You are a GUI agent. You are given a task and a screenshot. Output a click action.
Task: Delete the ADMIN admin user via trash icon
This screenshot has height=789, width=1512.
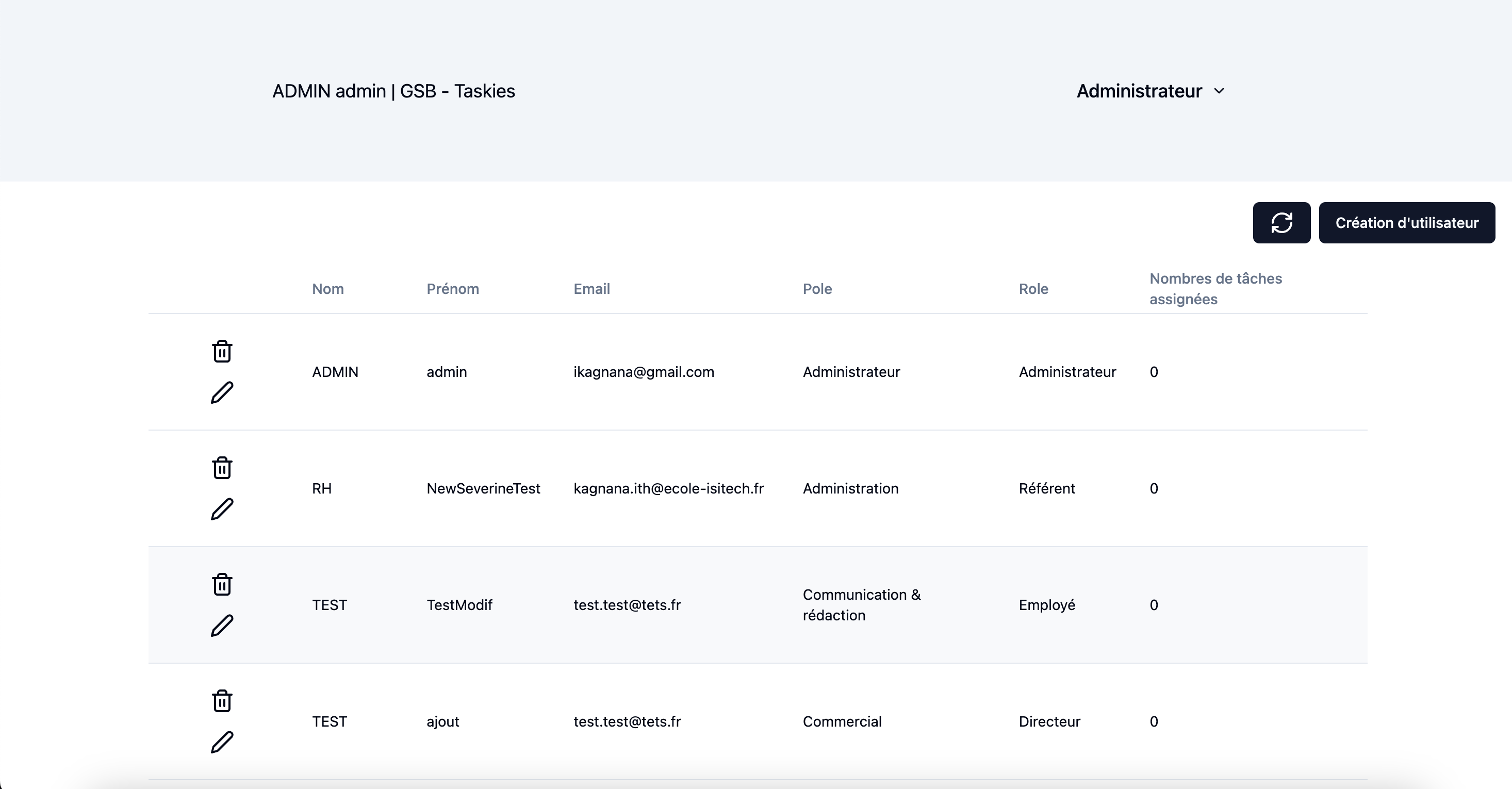coord(222,351)
